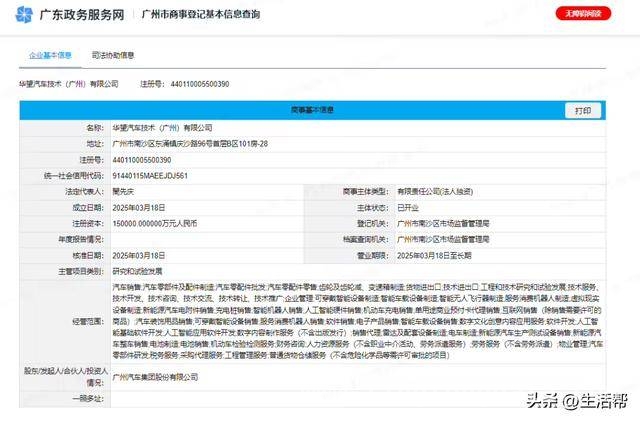Select 档案查询机关 value 广州市南沙区市场监督管理局
The width and height of the screenshot is (640, 421).
click(x=443, y=239)
